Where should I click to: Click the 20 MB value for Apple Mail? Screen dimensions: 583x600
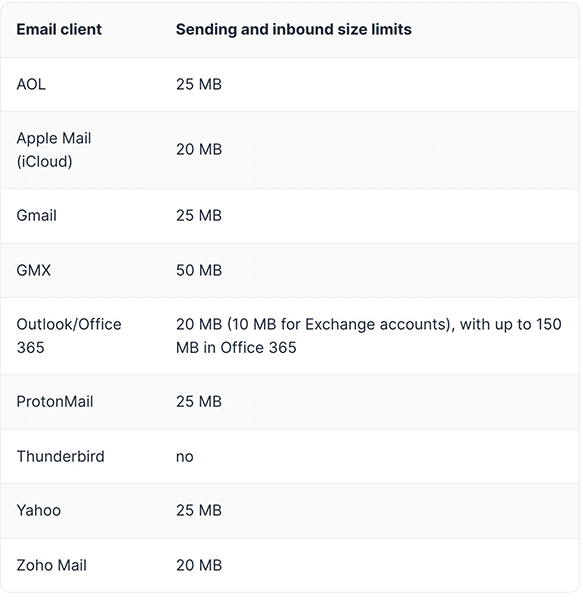coord(199,150)
